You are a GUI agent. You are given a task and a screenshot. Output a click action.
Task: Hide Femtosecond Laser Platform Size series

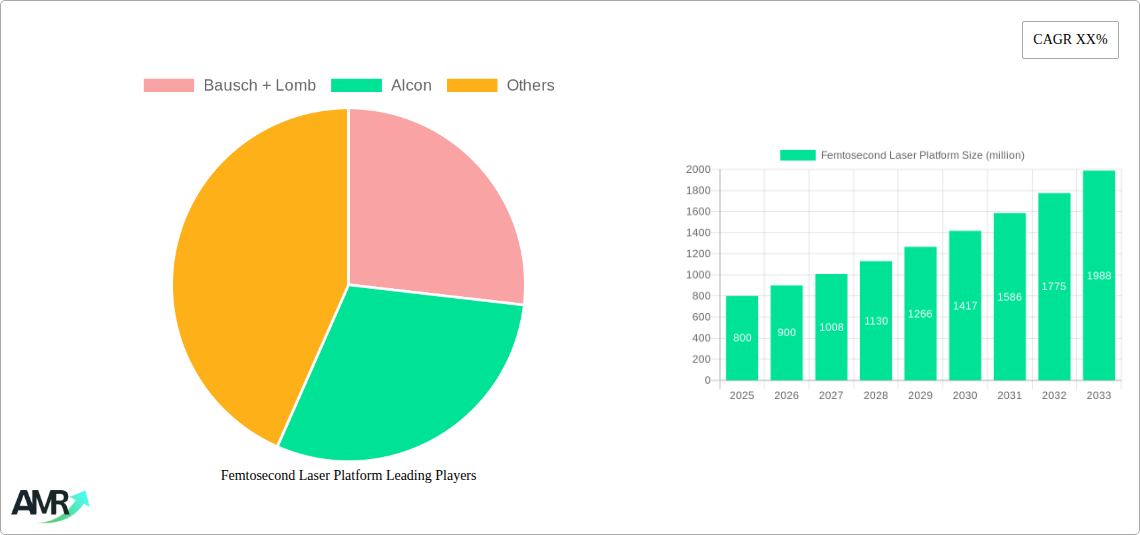[902, 155]
